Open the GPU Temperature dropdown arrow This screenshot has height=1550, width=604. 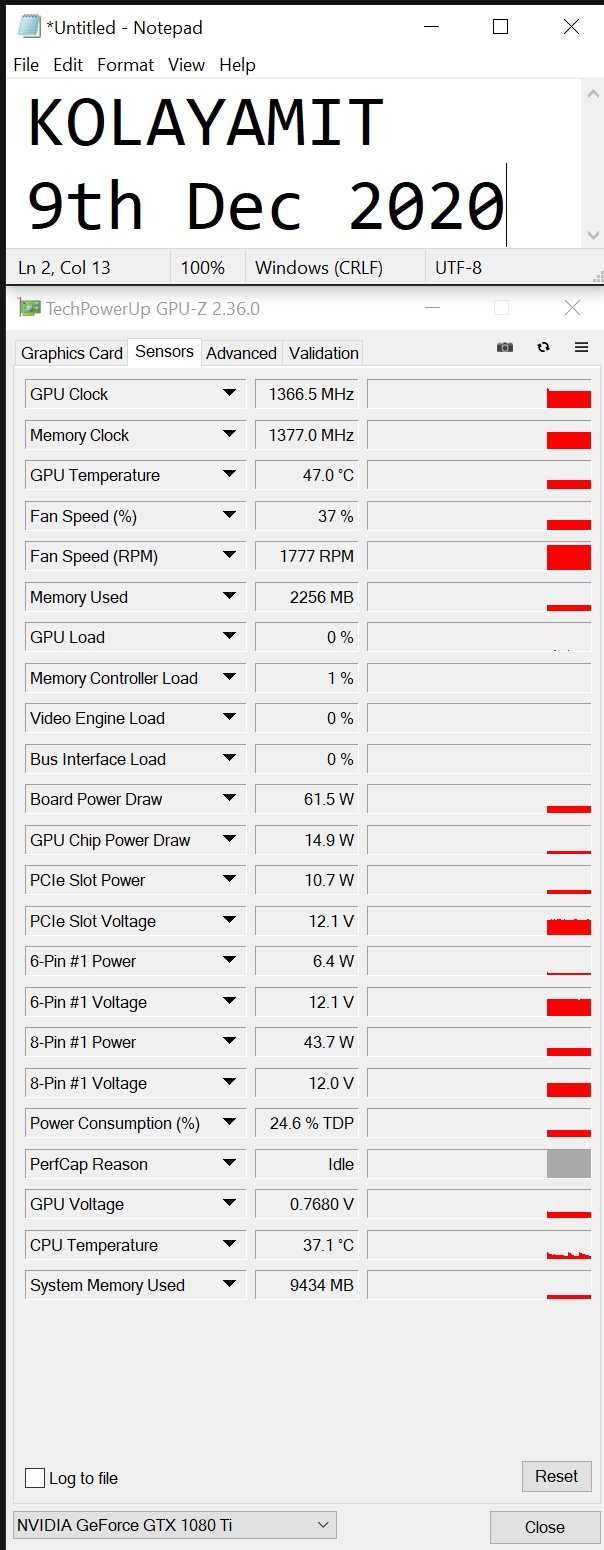coord(230,475)
